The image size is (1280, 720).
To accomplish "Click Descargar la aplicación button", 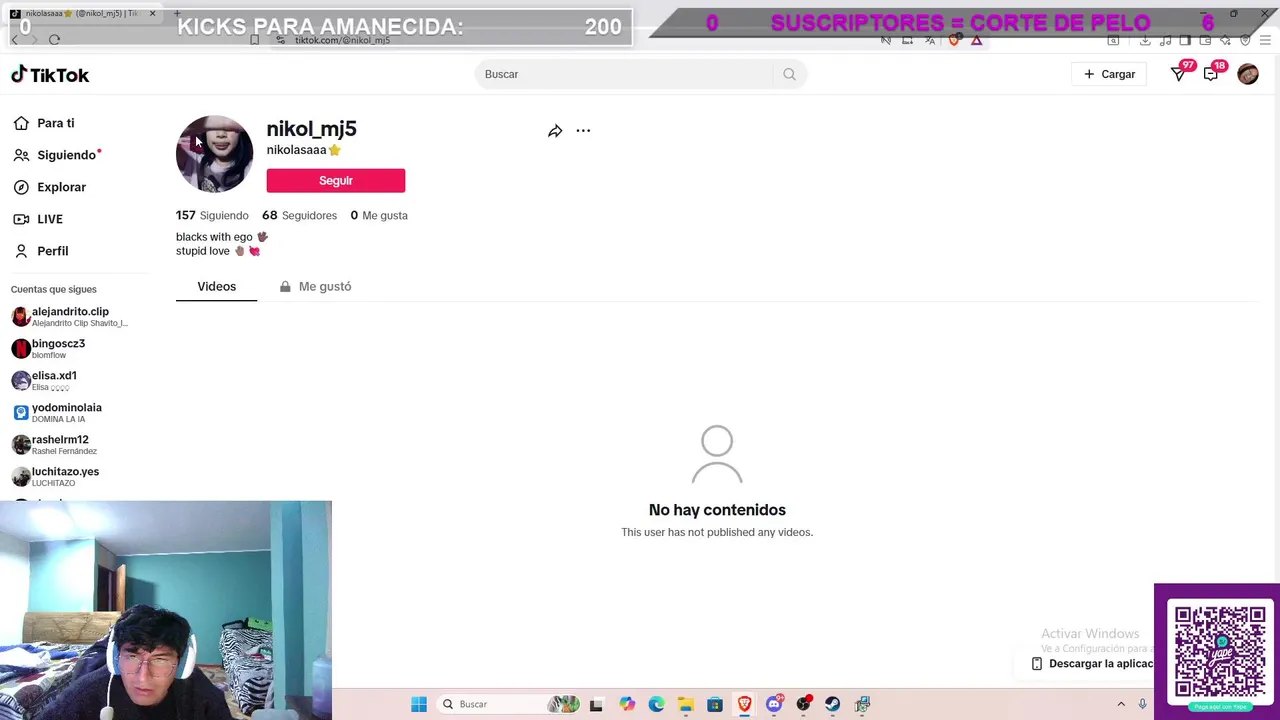I will click(x=1091, y=664).
